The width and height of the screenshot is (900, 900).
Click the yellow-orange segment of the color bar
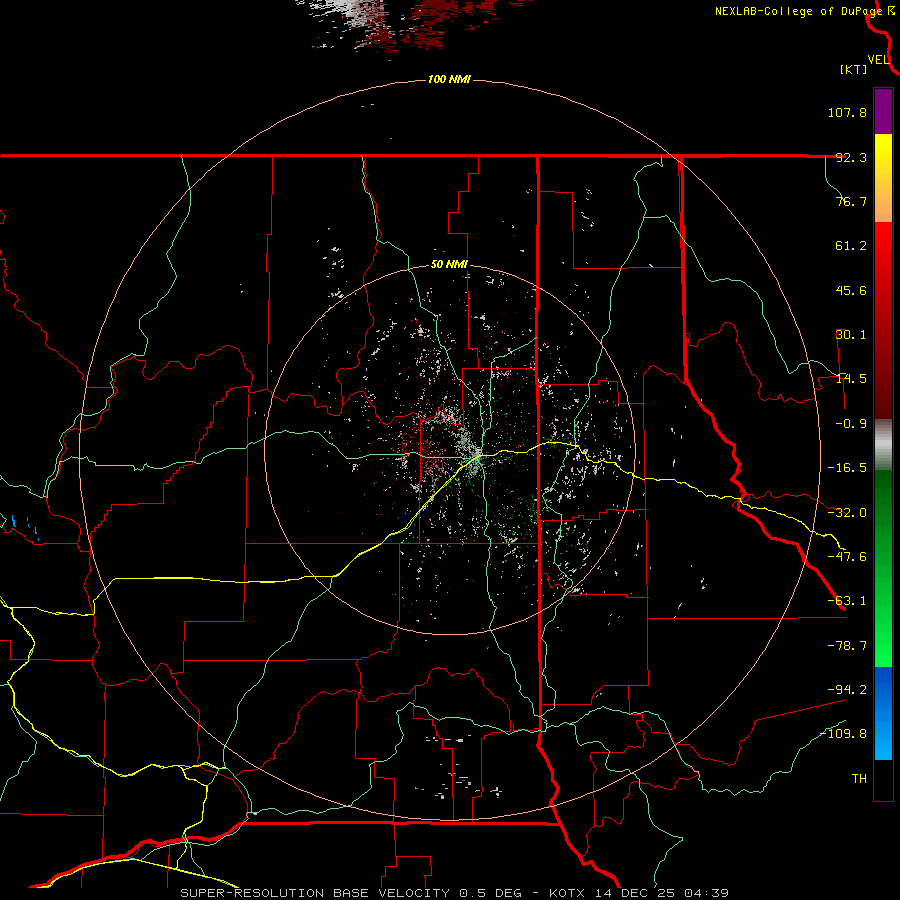[x=883, y=178]
